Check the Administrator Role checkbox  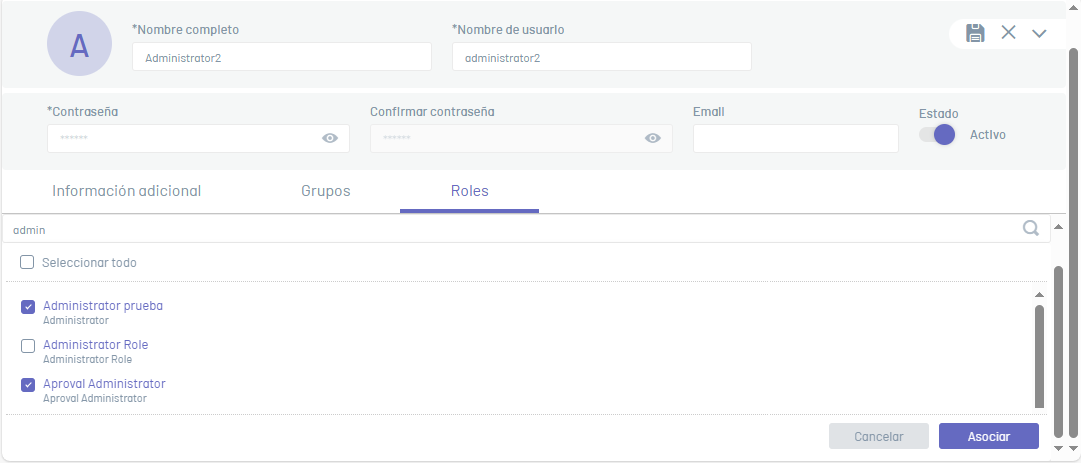click(x=28, y=346)
